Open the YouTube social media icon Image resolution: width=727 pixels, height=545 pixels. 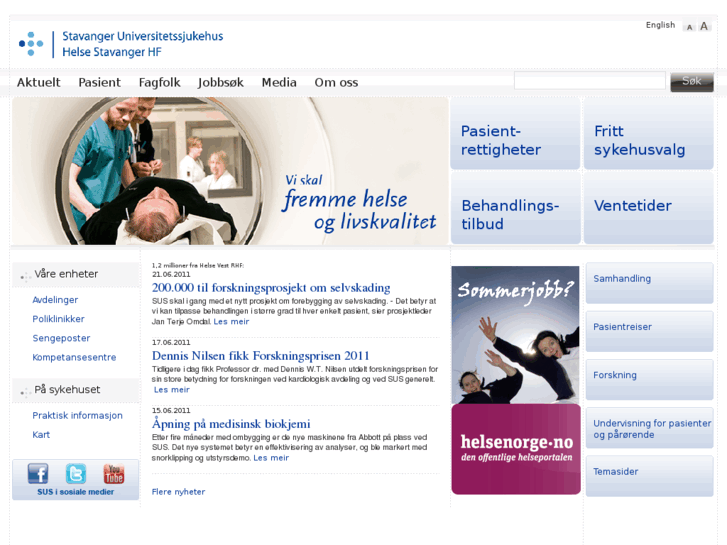114,474
